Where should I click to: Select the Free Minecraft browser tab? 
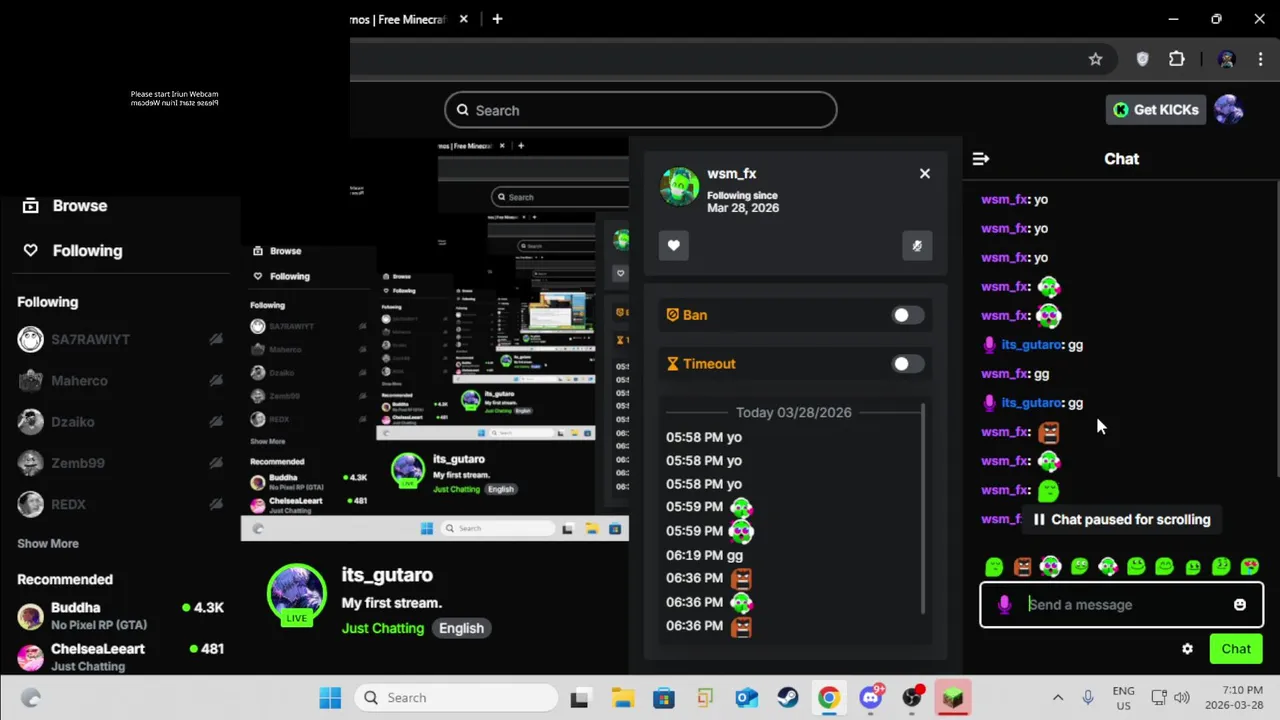(398, 19)
